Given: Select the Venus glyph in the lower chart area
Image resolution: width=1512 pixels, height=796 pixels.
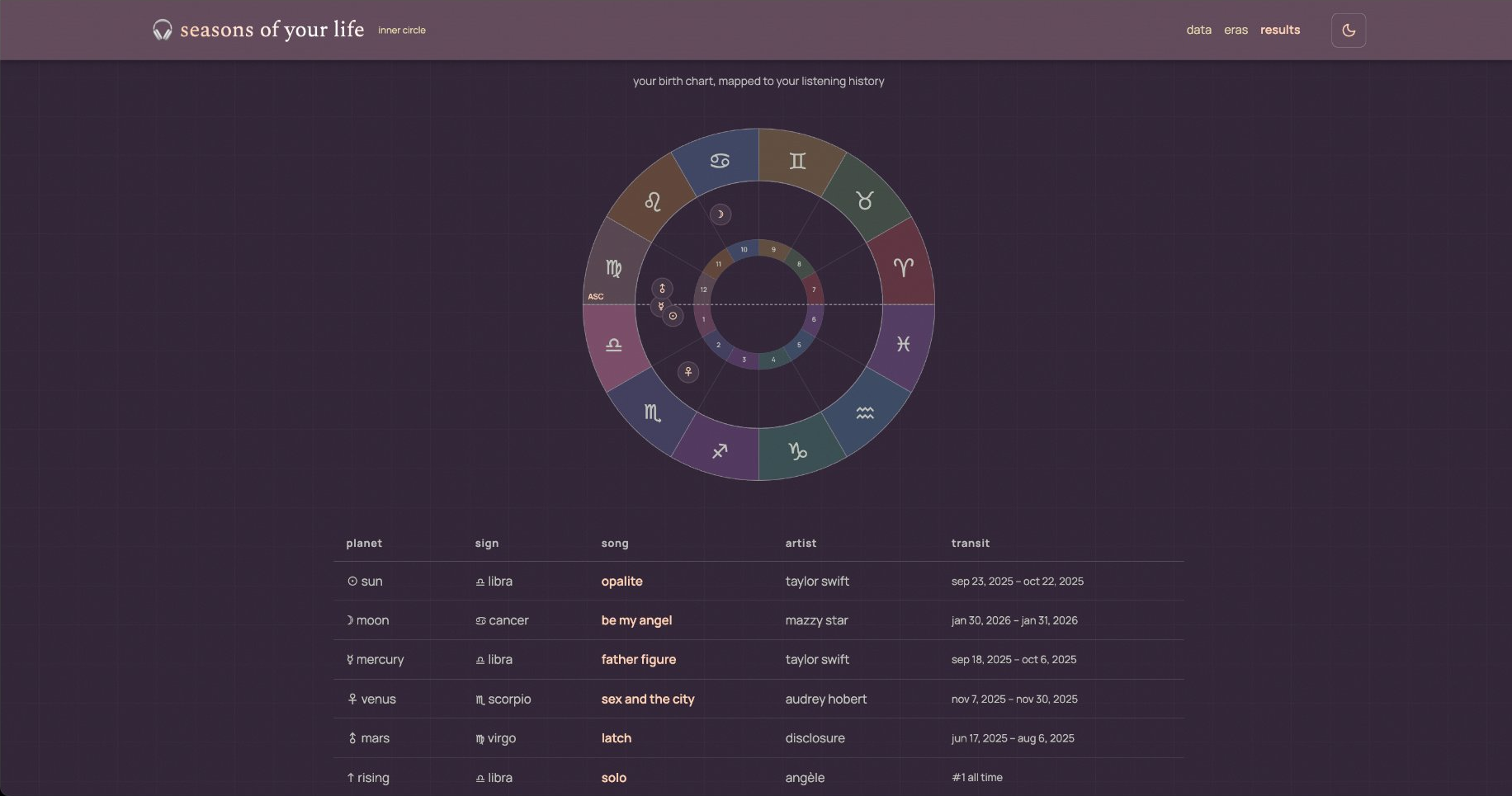Looking at the screenshot, I should tap(688, 372).
